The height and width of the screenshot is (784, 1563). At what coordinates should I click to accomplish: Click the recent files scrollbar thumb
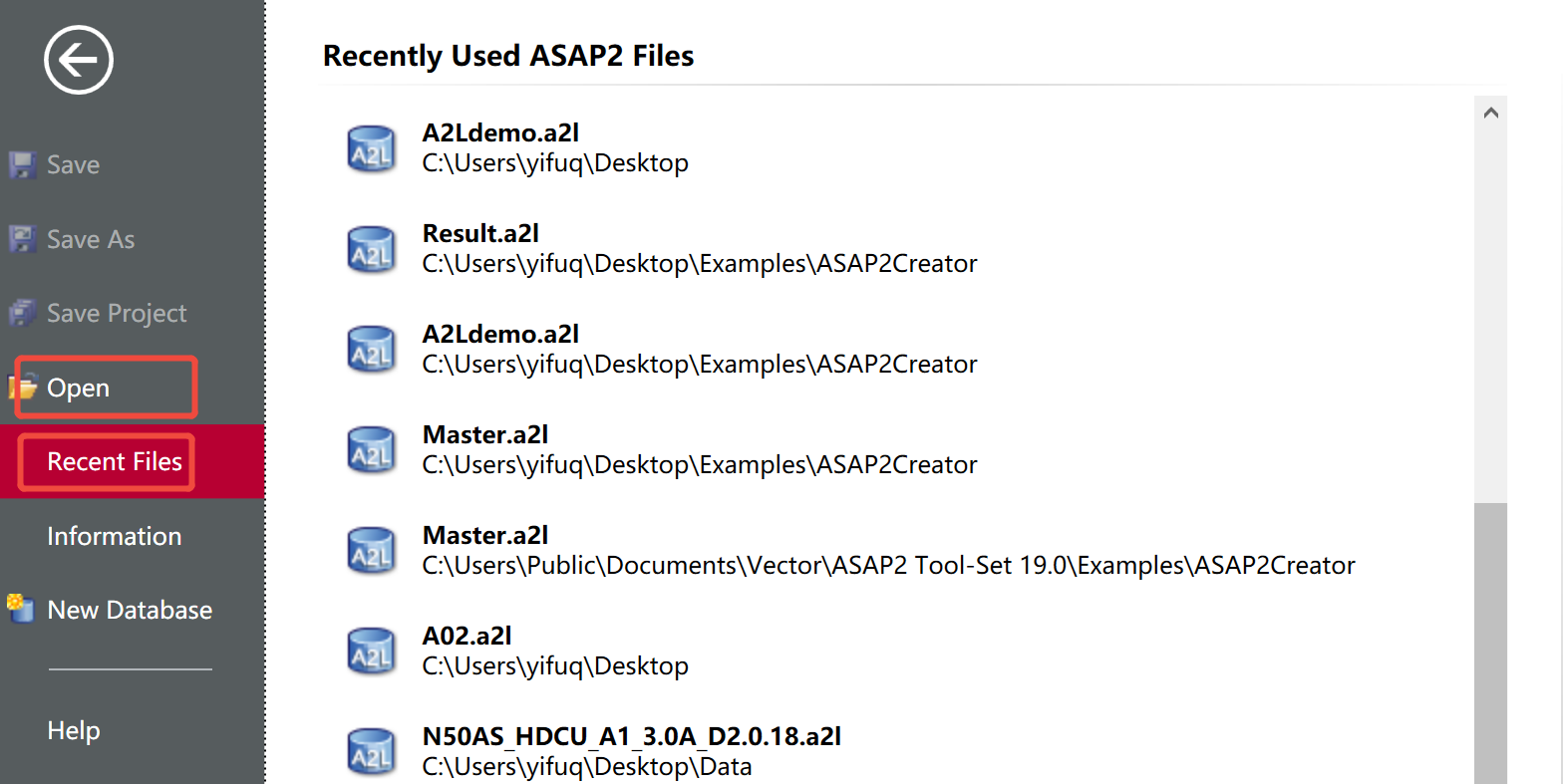coord(1491,638)
